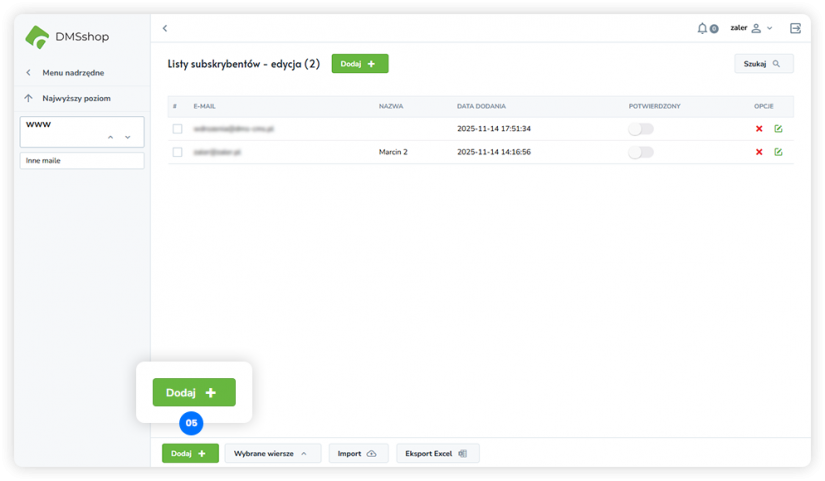
Task: Expand the WWW list down chevron
Action: [x=128, y=137]
